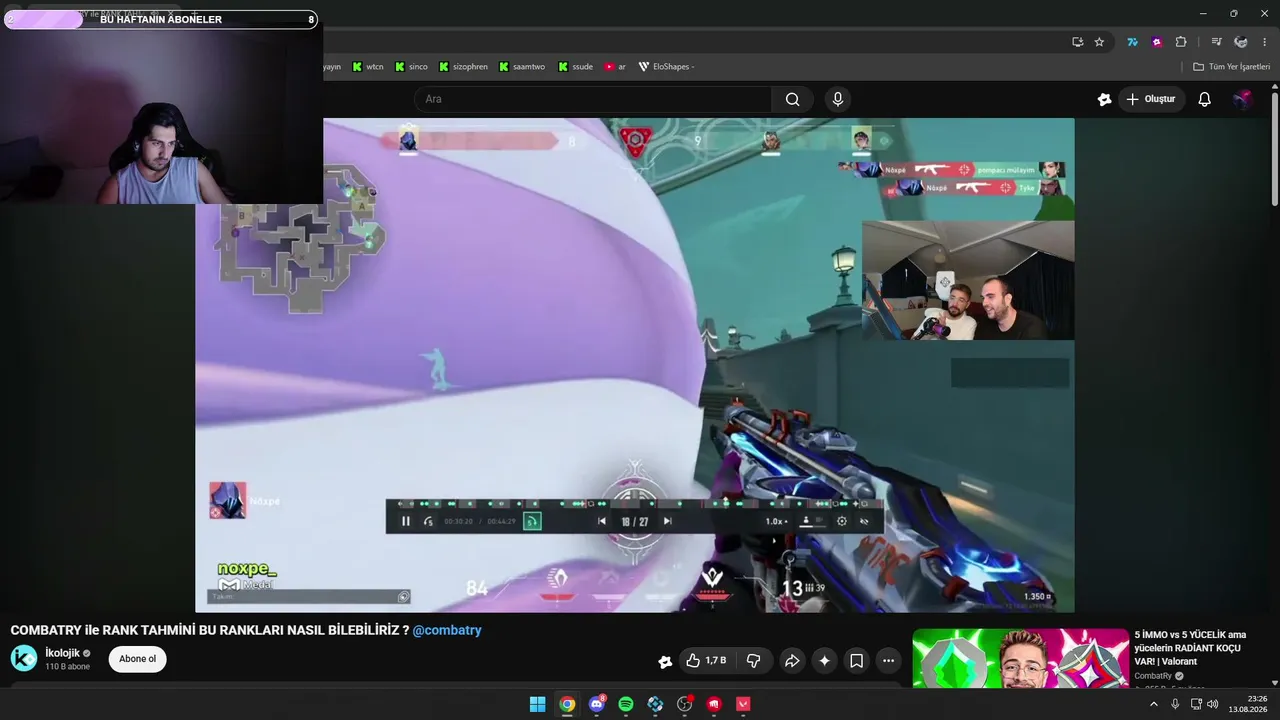Dislike the video with thumbs-down icon

coord(754,660)
